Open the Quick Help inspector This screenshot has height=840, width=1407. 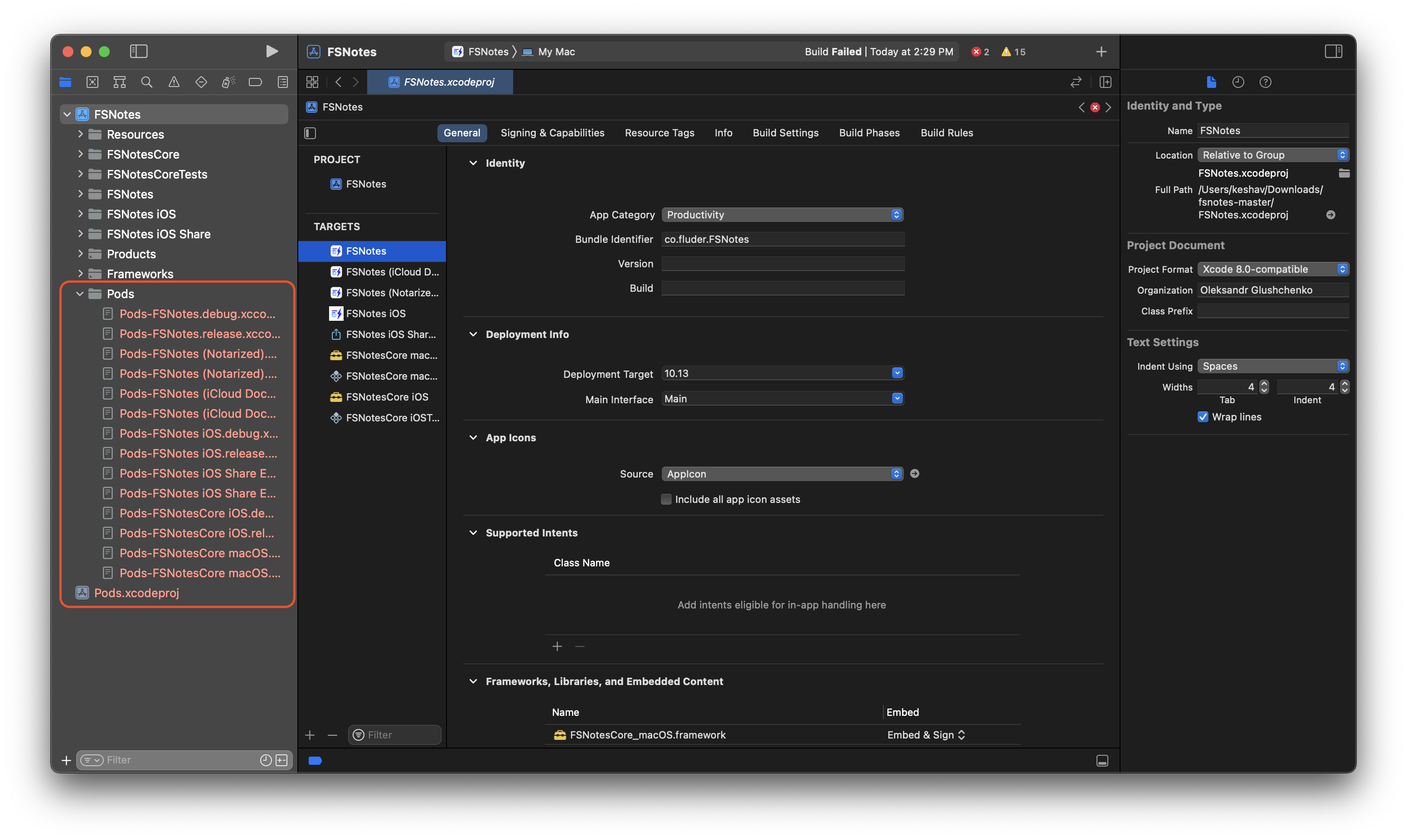(1266, 82)
